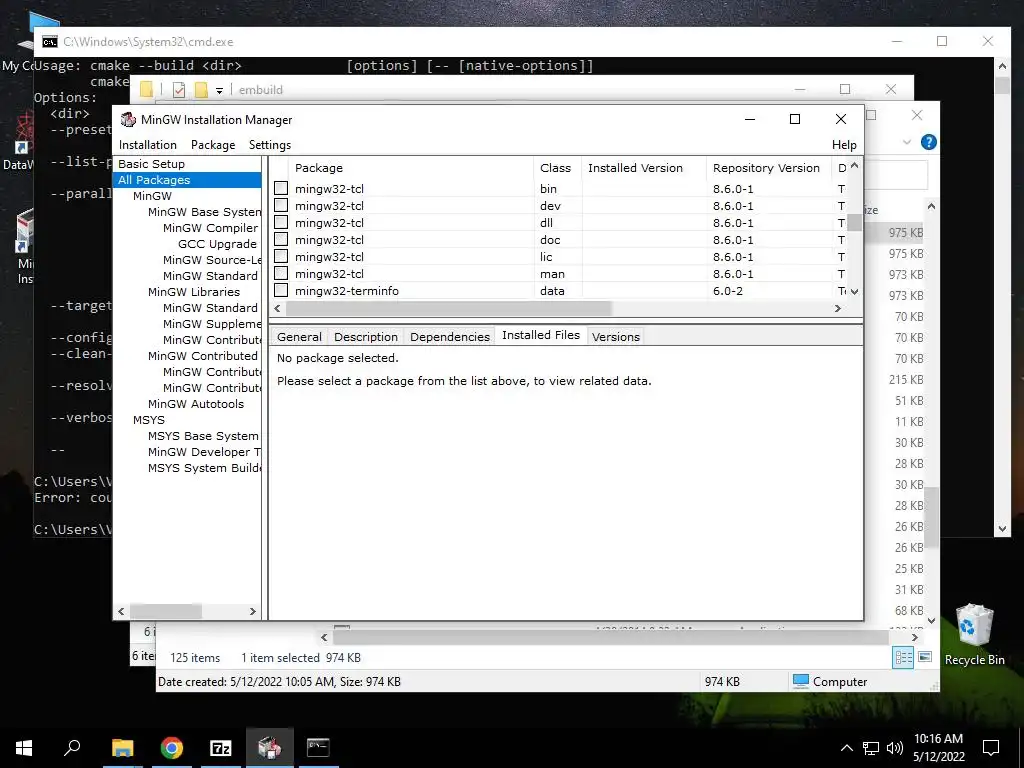Switch to the Dependencies tab
The height and width of the screenshot is (768, 1024).
click(x=450, y=337)
